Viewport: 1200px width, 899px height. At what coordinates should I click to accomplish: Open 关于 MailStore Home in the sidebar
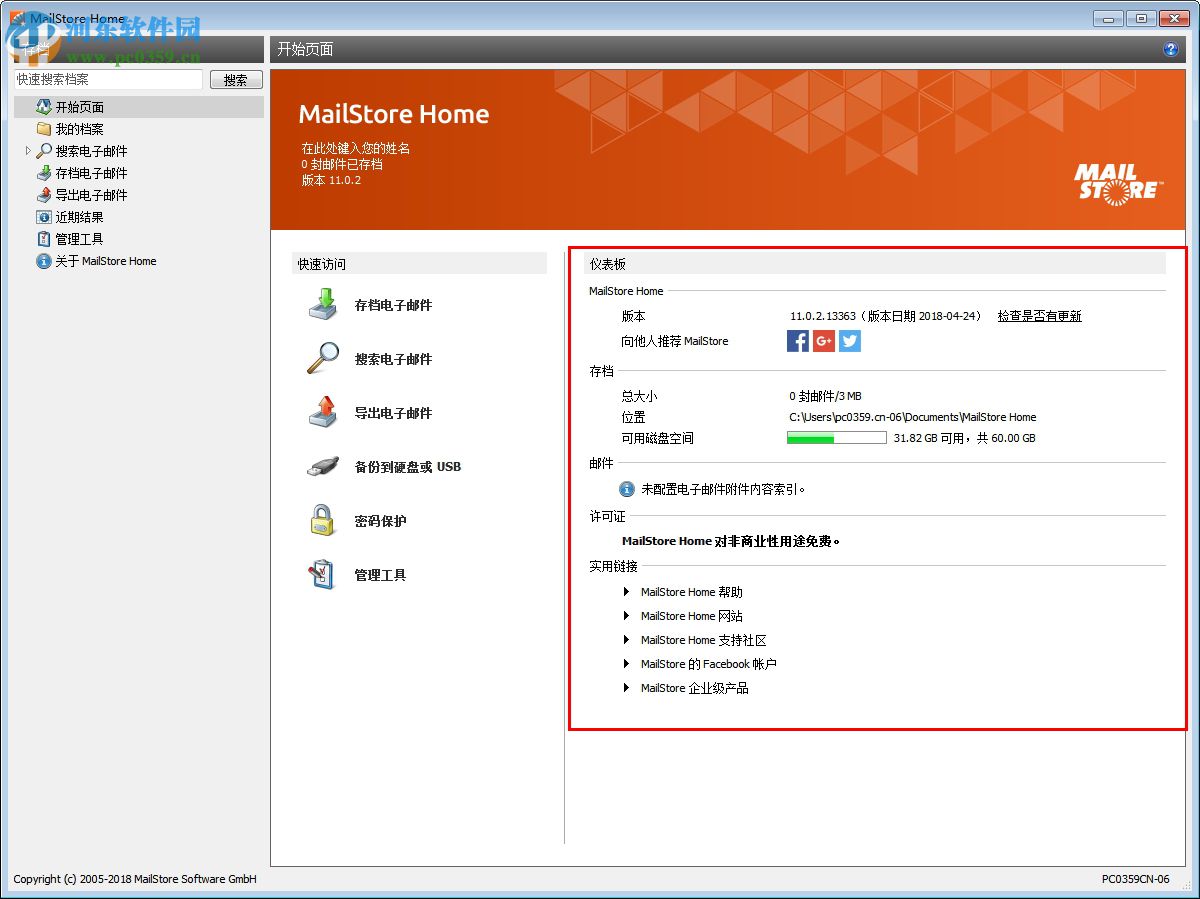click(x=96, y=261)
